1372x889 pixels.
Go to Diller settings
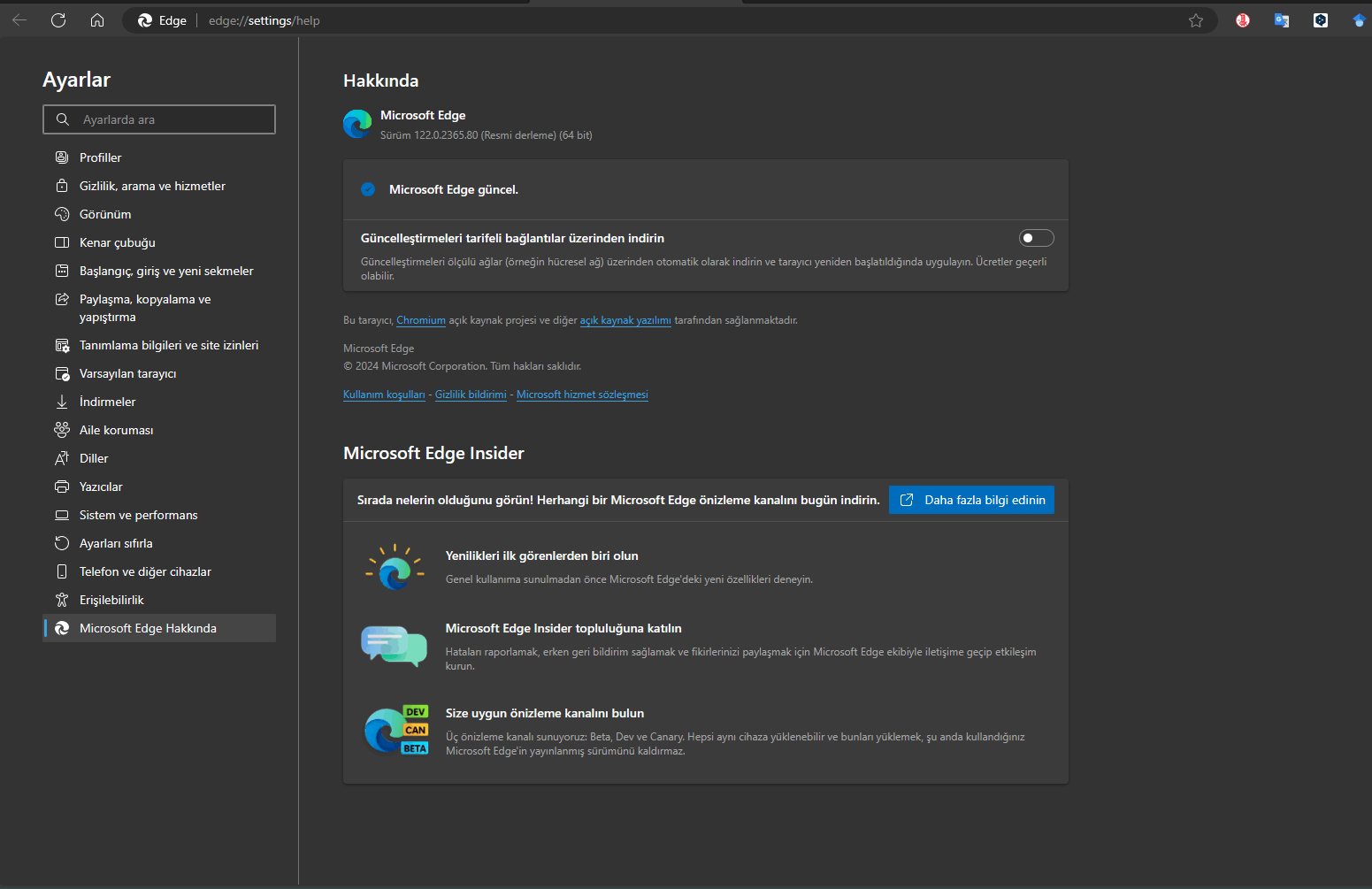159,458
